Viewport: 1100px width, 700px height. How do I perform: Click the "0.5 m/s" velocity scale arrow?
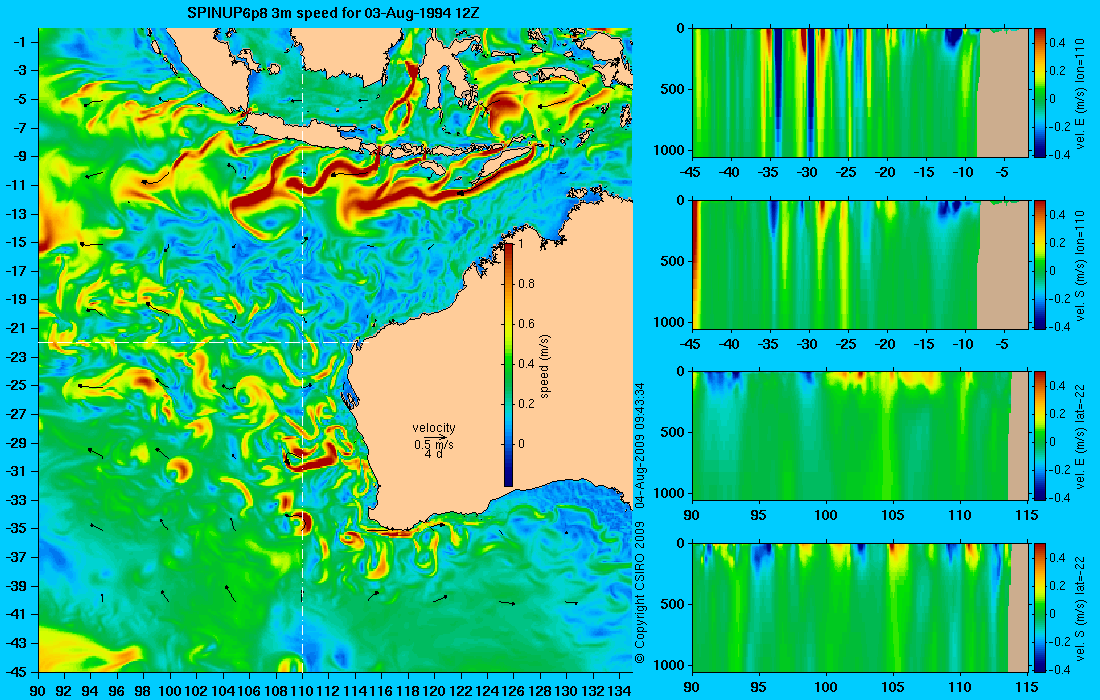click(x=434, y=440)
